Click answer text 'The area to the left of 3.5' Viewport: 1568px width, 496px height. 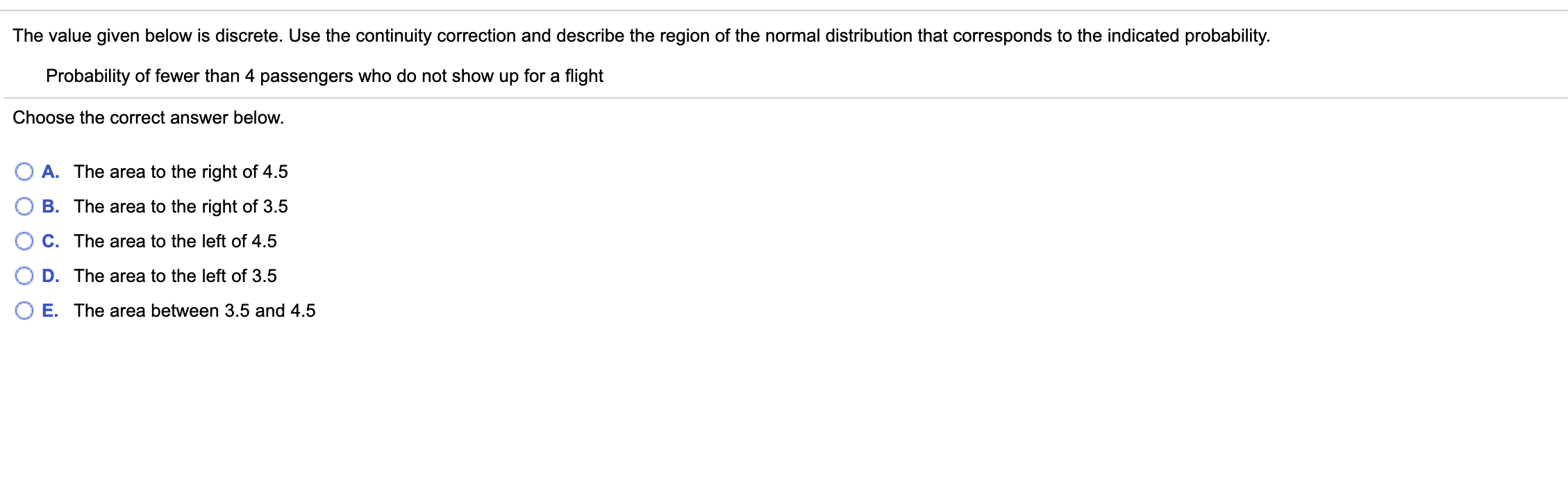(176, 276)
